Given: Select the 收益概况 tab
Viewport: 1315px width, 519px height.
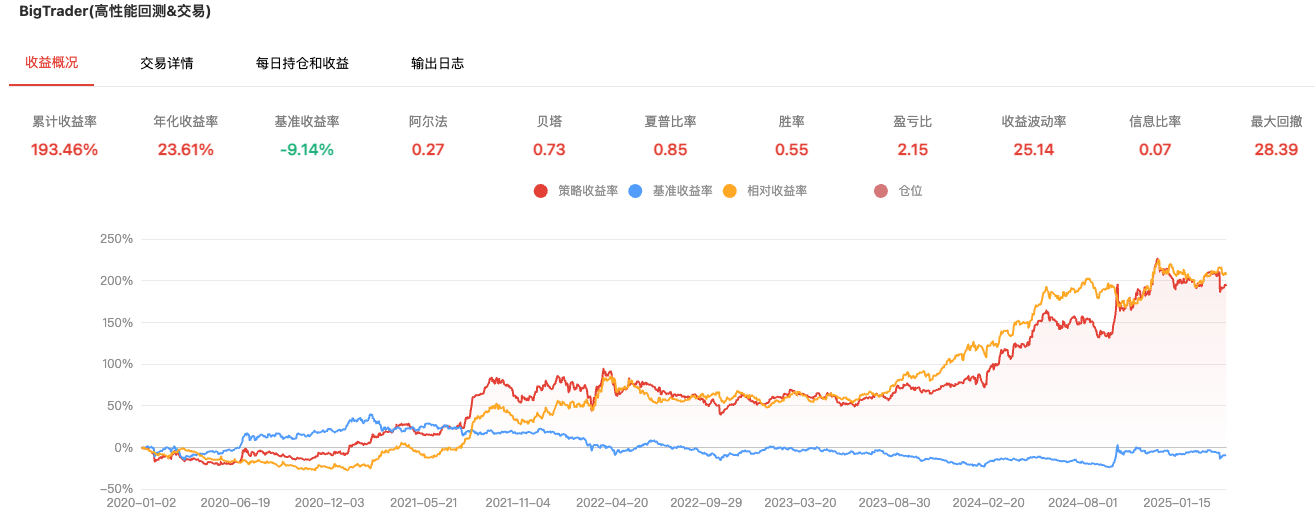Looking at the screenshot, I should [51, 62].
